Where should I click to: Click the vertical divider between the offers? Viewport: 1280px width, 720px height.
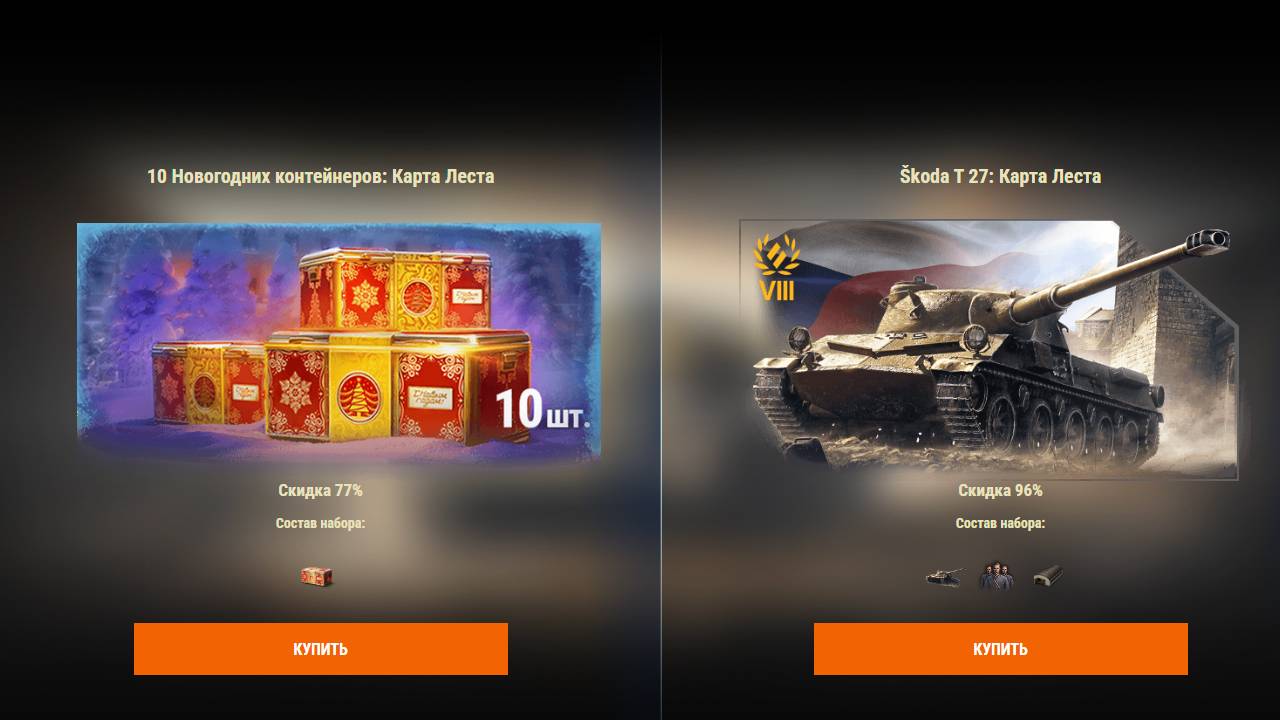pos(660,360)
